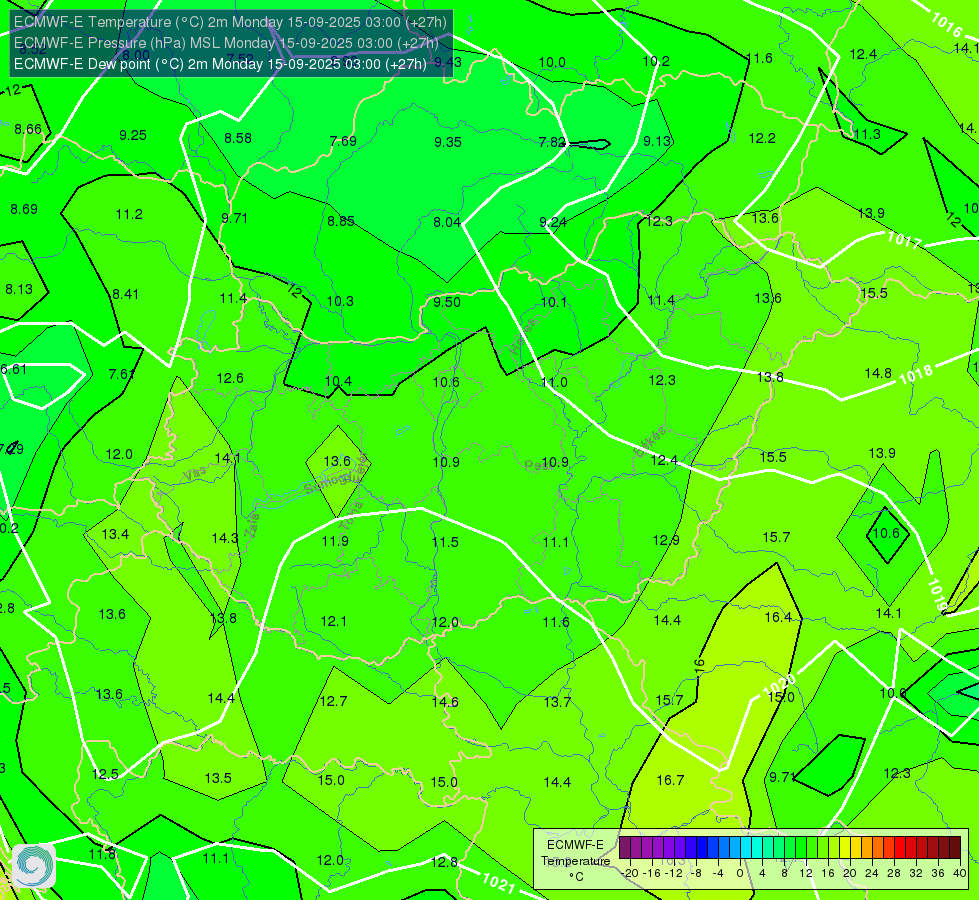
Task: Click the temperature value 14.3
Action: tap(225, 538)
